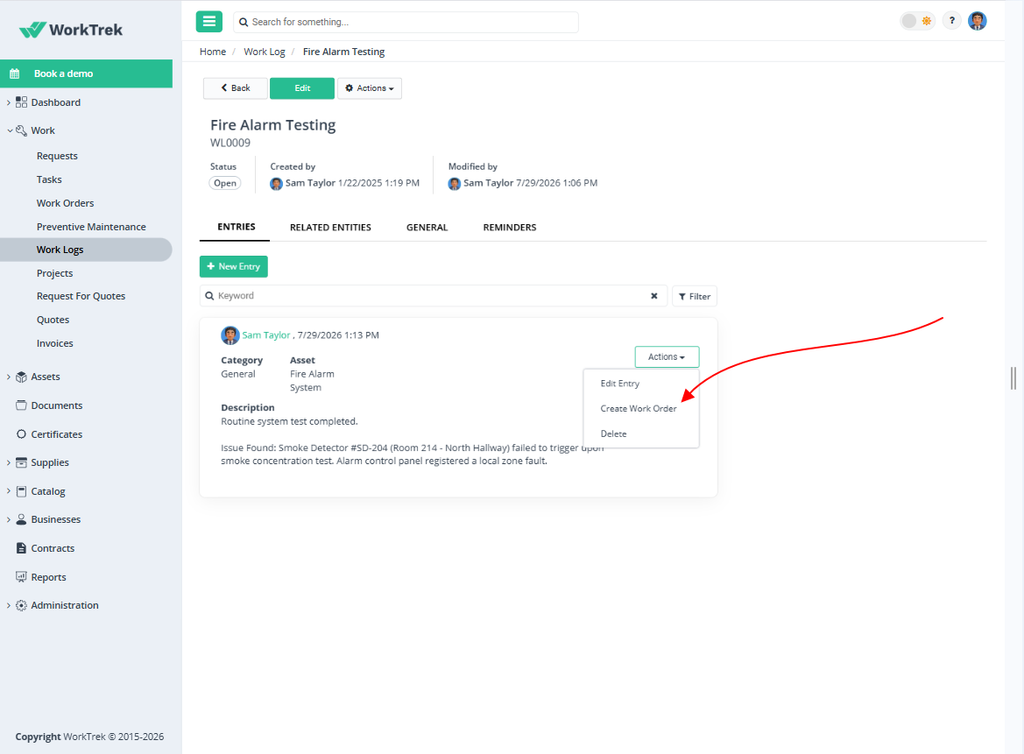Open the Filter button

(x=694, y=296)
